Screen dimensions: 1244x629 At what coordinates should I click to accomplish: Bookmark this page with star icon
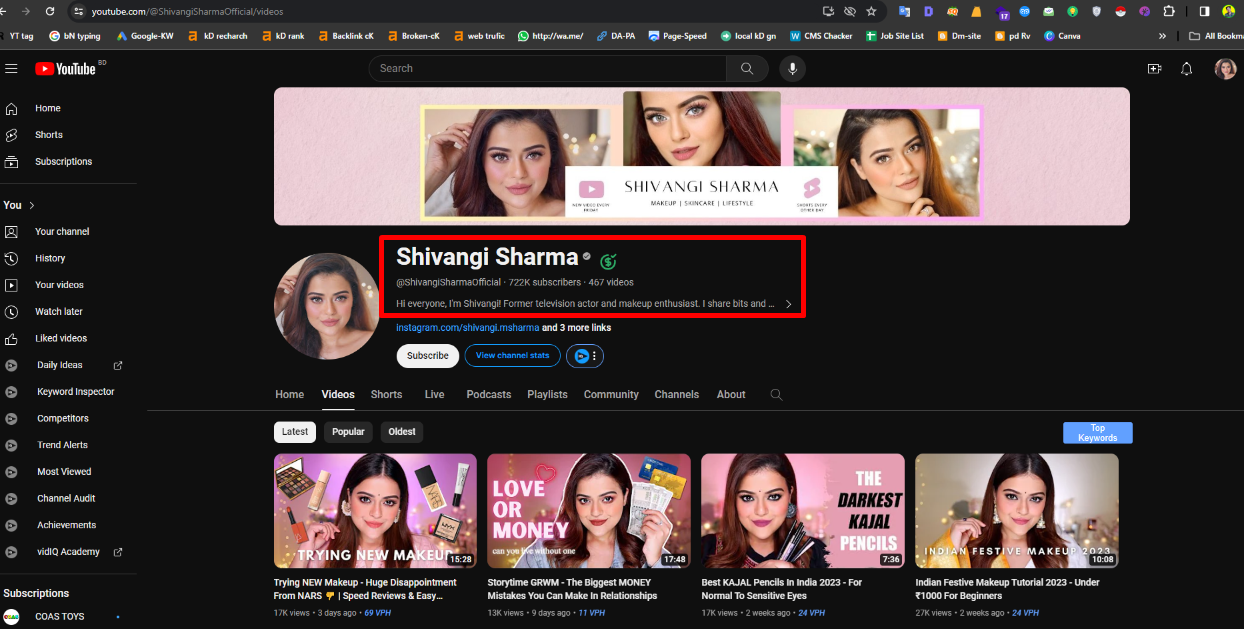[871, 11]
